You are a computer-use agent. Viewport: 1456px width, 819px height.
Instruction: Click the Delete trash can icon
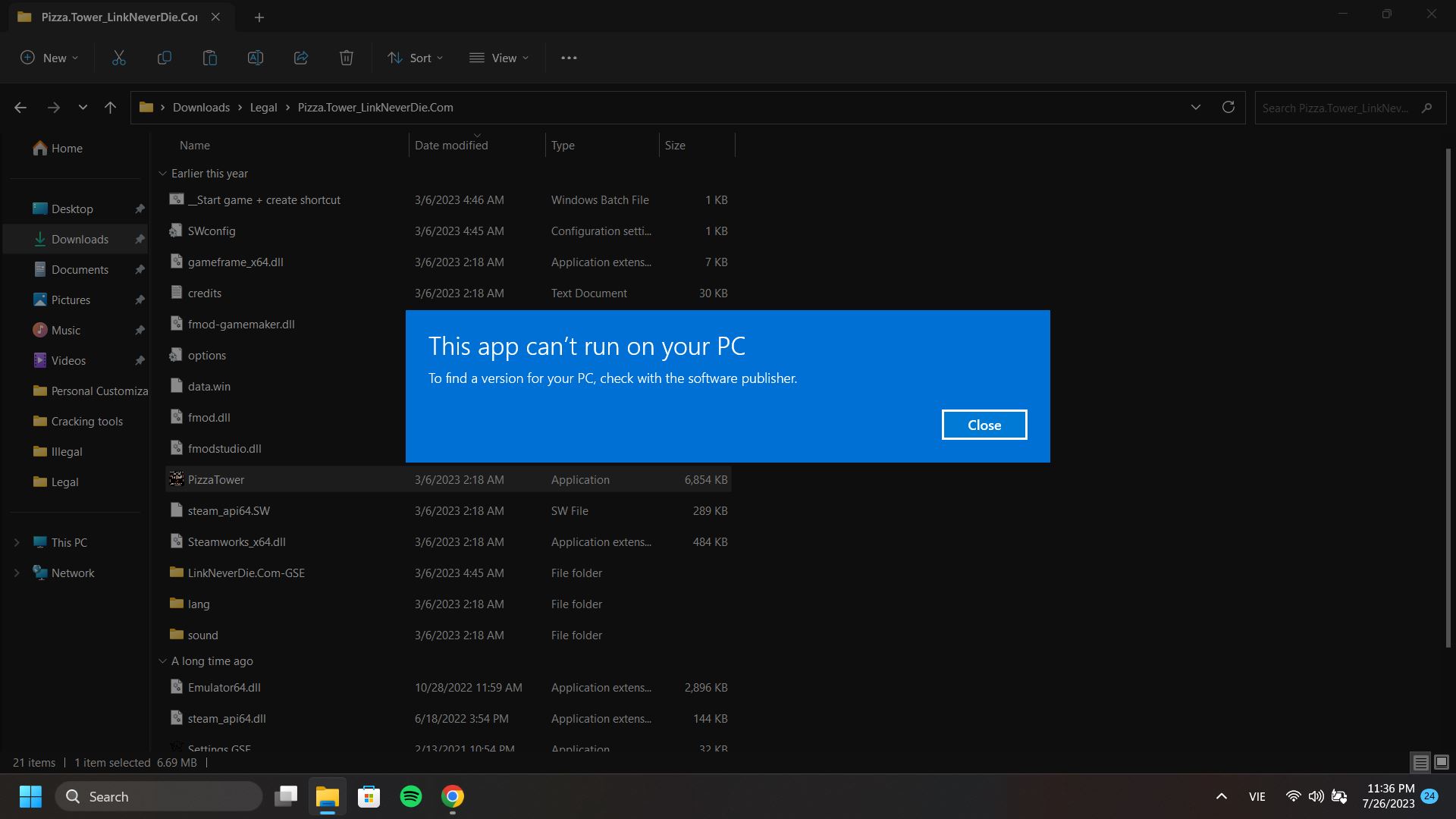(x=347, y=58)
